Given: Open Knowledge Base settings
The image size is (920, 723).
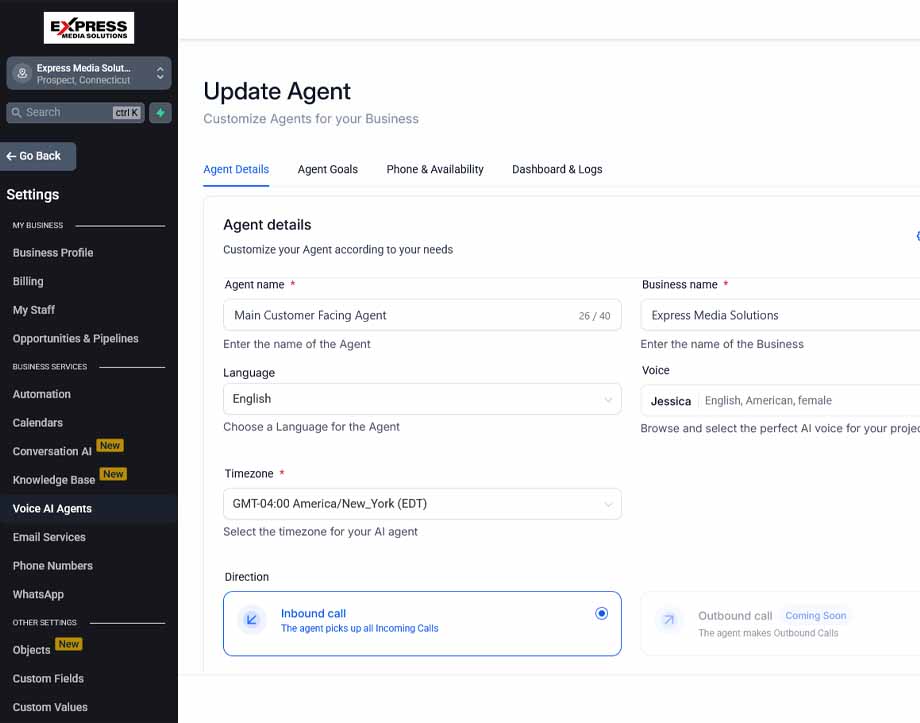Looking at the screenshot, I should coord(53,480).
